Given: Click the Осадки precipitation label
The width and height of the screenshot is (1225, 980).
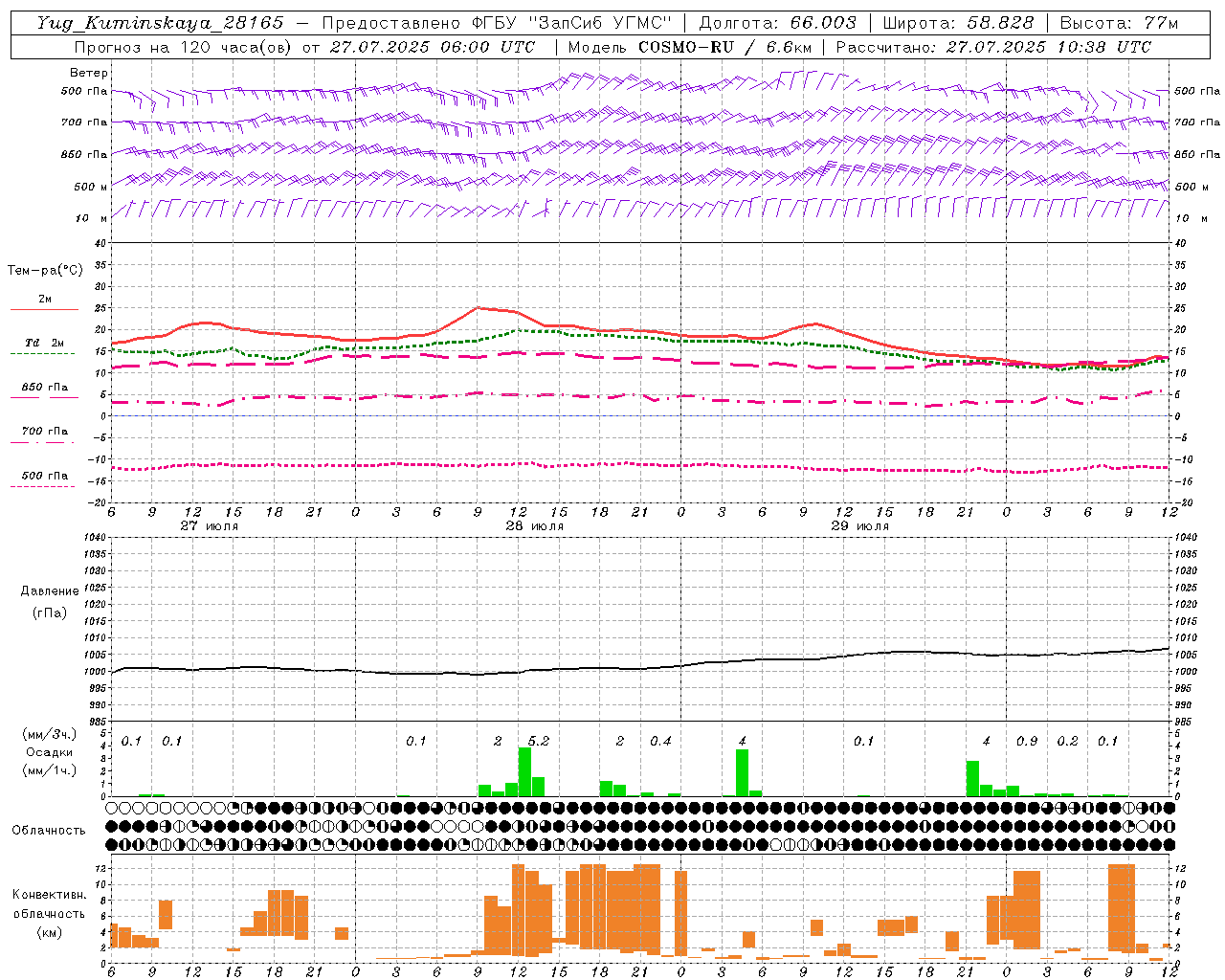Looking at the screenshot, I should tap(49, 752).
